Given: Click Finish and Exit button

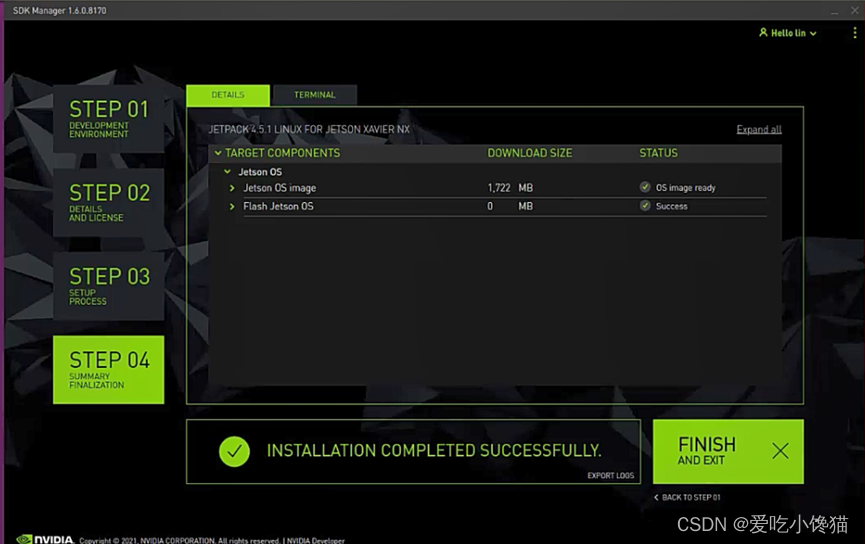Looking at the screenshot, I should 728,451.
